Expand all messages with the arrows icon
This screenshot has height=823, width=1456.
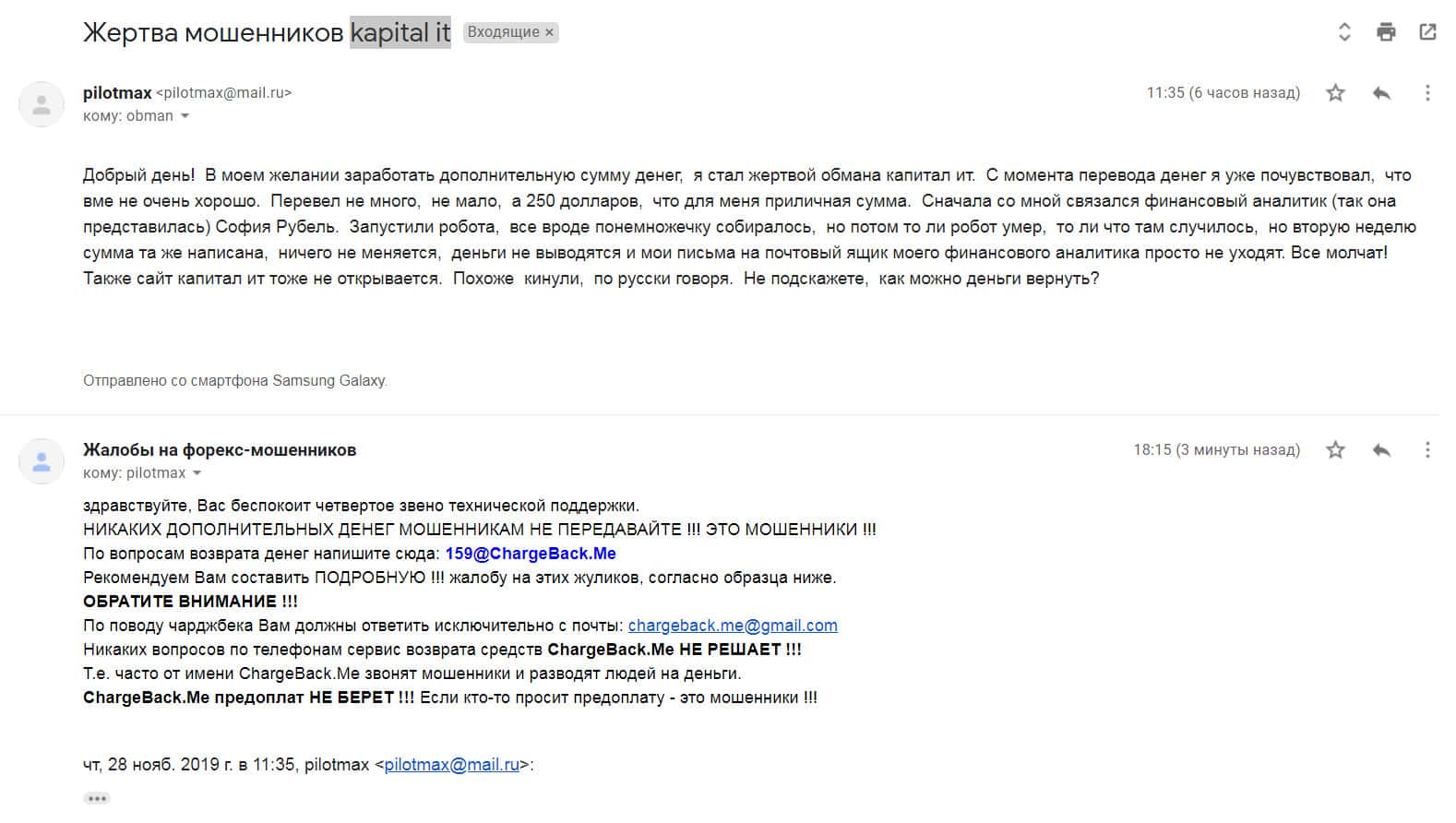(x=1344, y=32)
